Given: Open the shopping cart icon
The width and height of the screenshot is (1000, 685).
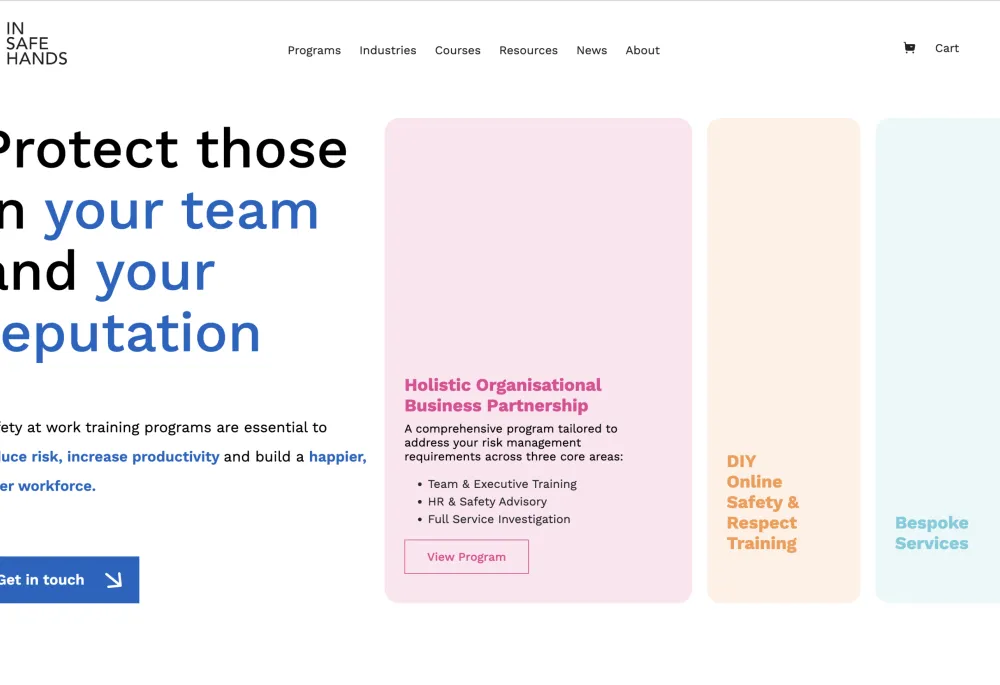Looking at the screenshot, I should pyautogui.click(x=909, y=48).
